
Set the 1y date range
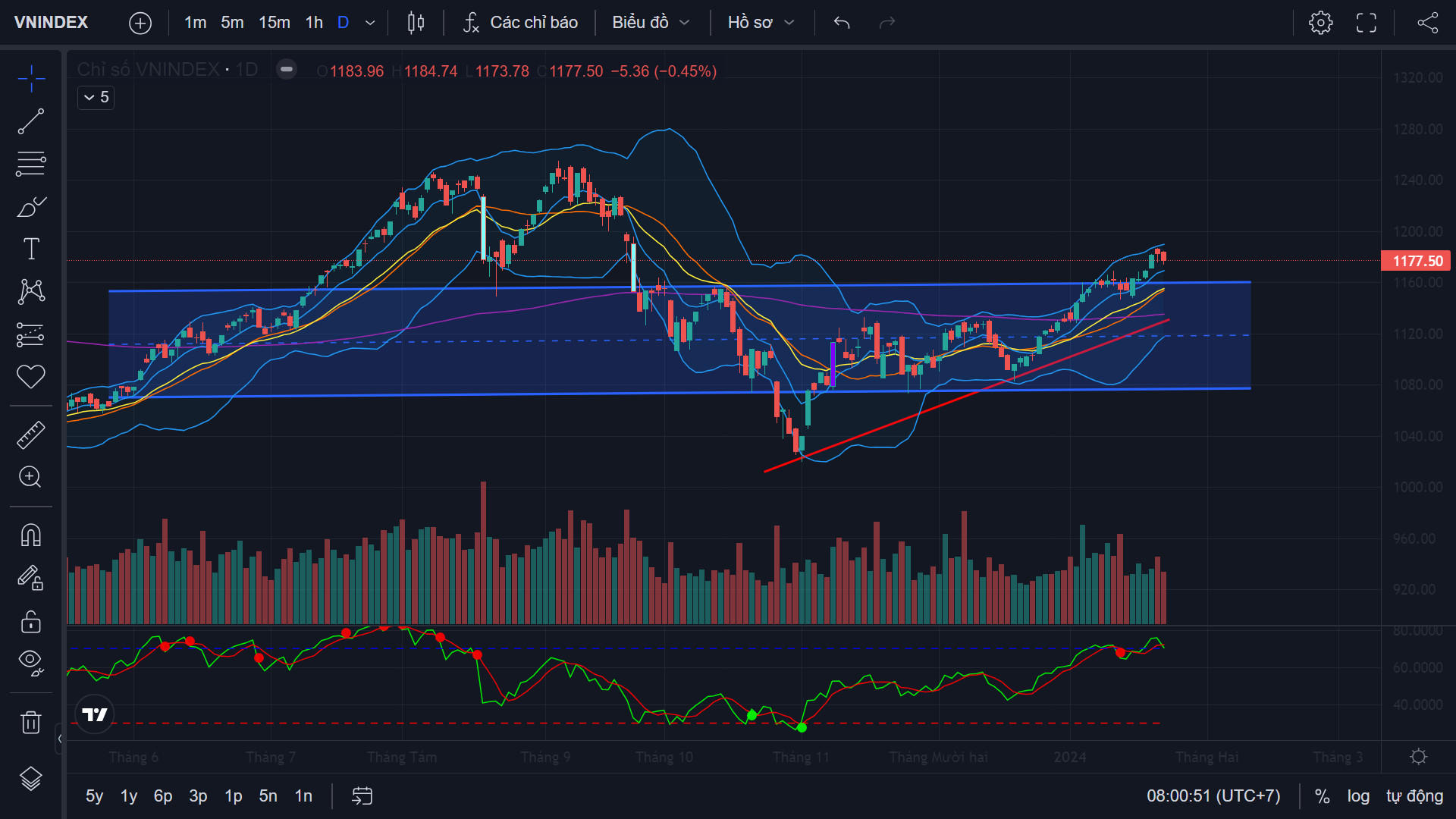(129, 796)
